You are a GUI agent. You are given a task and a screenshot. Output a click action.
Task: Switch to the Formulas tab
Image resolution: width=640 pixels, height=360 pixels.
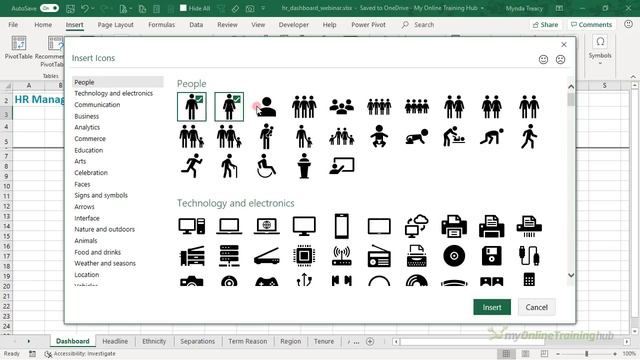[x=161, y=25]
